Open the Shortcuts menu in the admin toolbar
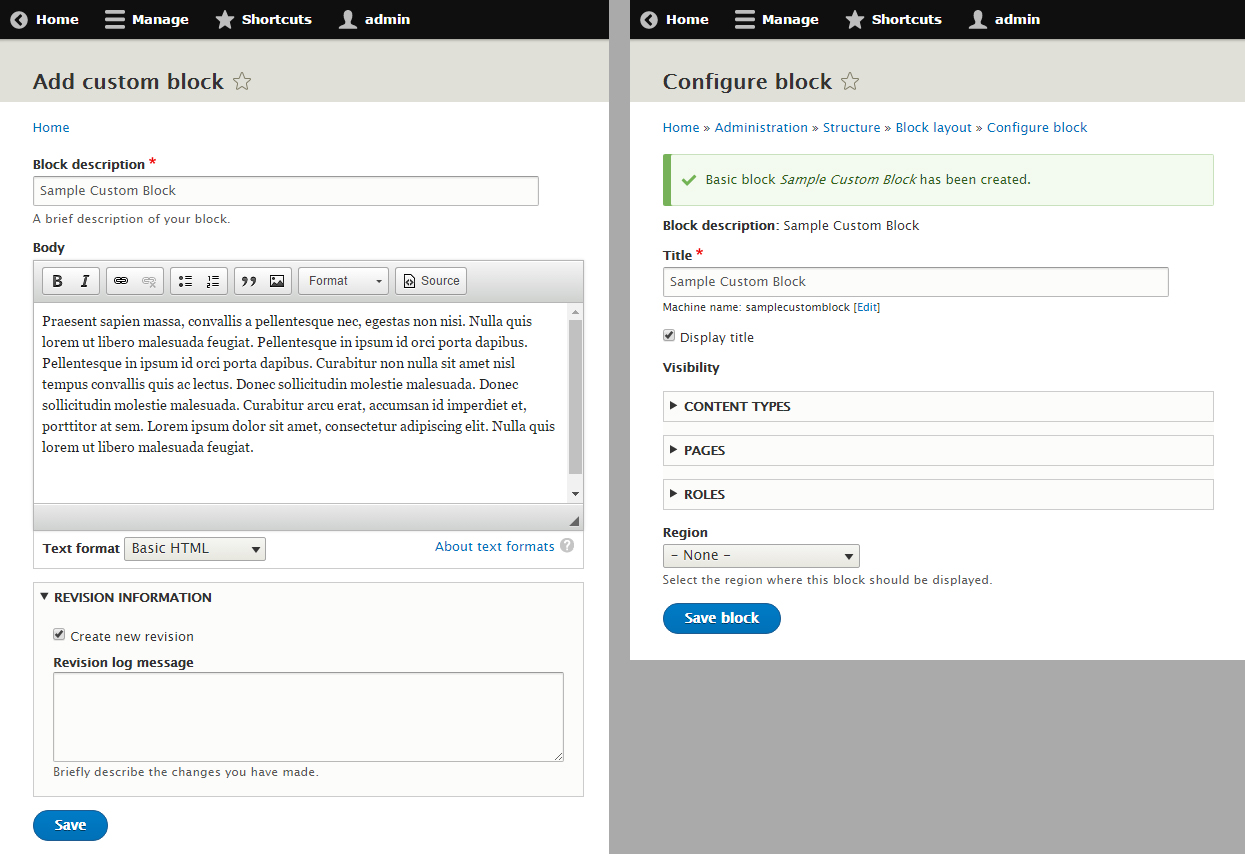 [263, 19]
